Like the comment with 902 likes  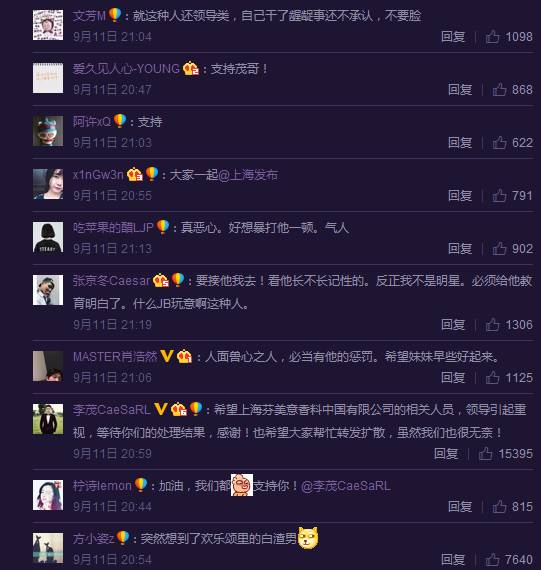pyautogui.click(x=499, y=249)
